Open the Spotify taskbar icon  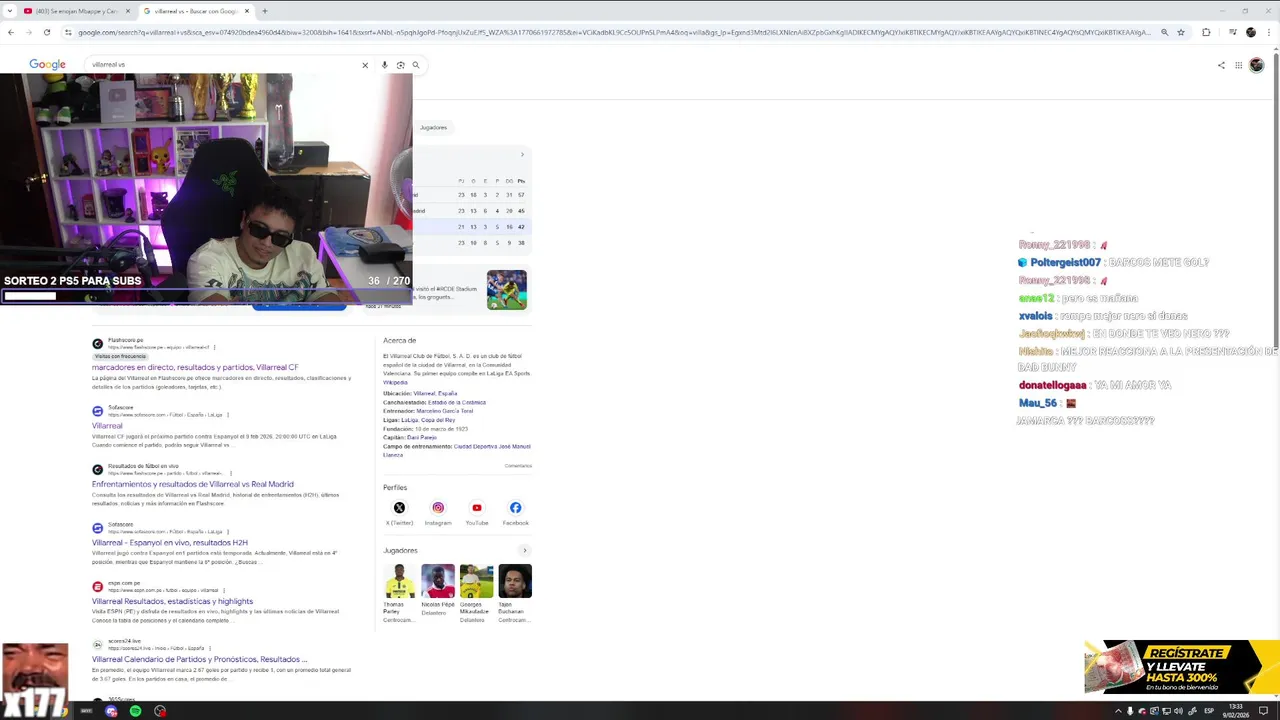click(x=135, y=711)
